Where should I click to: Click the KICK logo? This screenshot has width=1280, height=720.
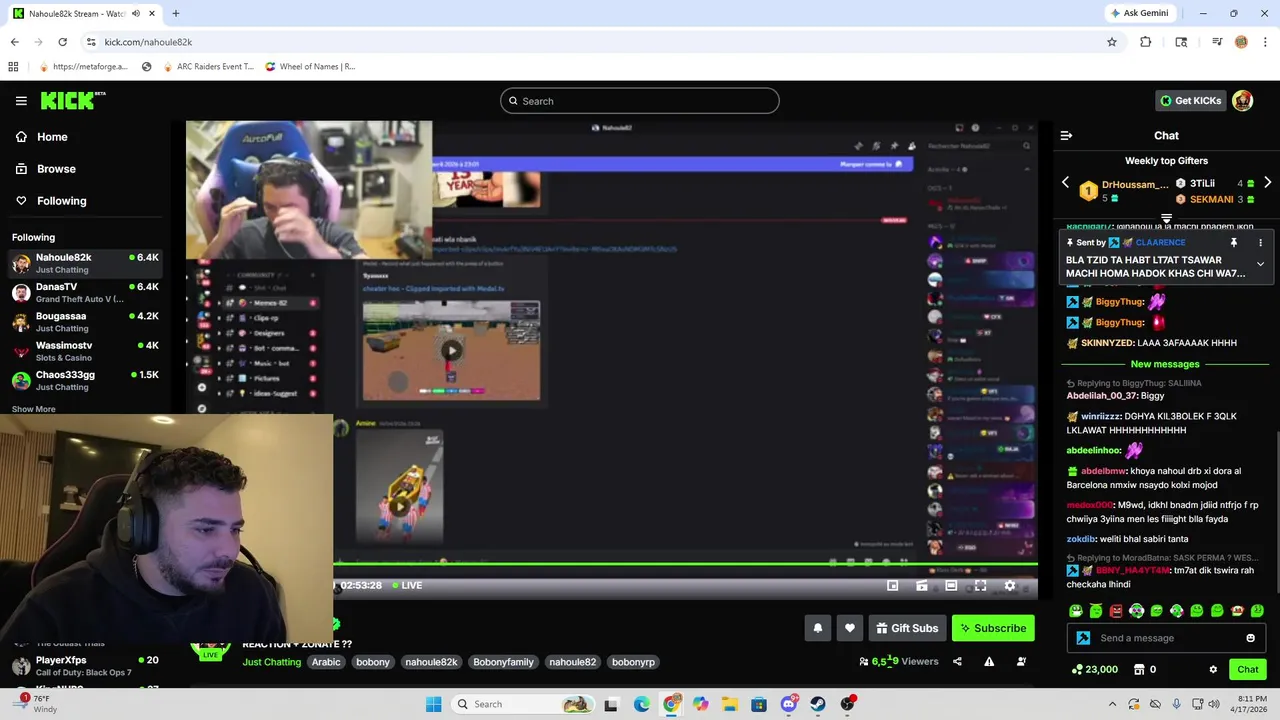coord(72,100)
